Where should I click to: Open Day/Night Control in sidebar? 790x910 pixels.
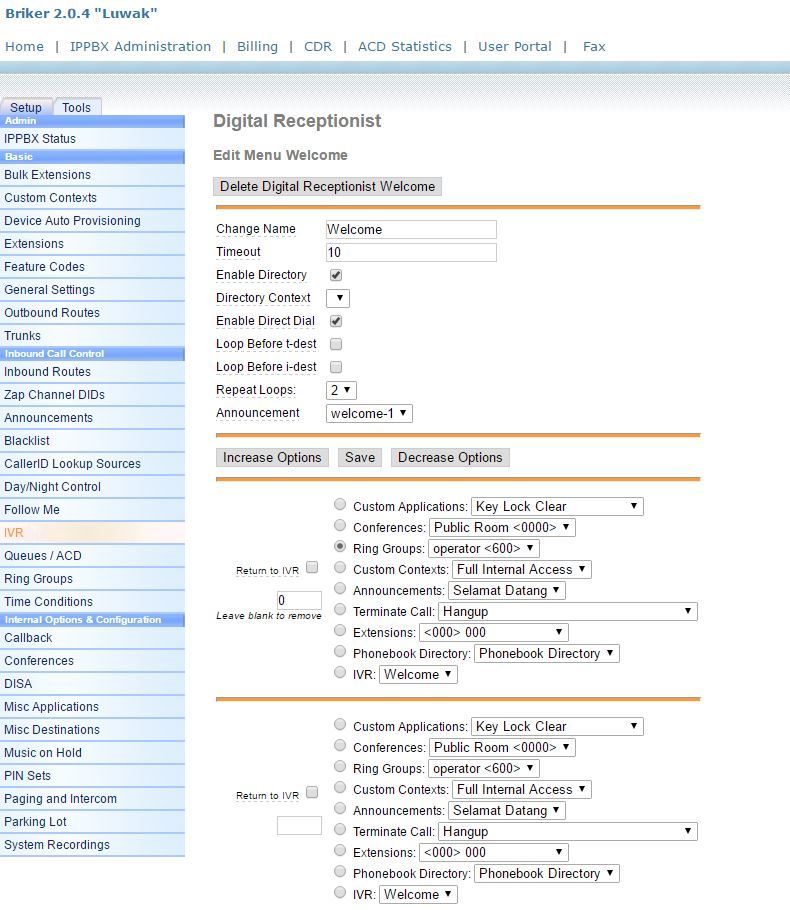[x=92, y=487]
